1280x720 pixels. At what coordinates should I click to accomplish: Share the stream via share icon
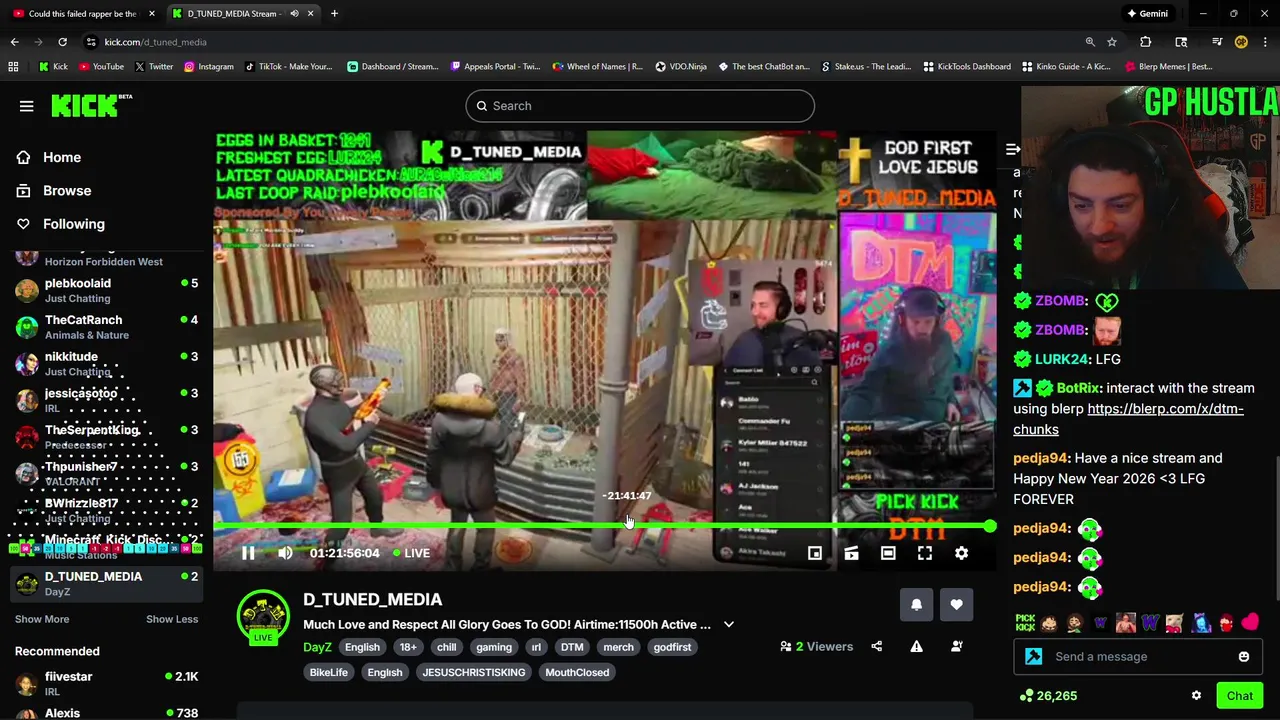click(876, 646)
